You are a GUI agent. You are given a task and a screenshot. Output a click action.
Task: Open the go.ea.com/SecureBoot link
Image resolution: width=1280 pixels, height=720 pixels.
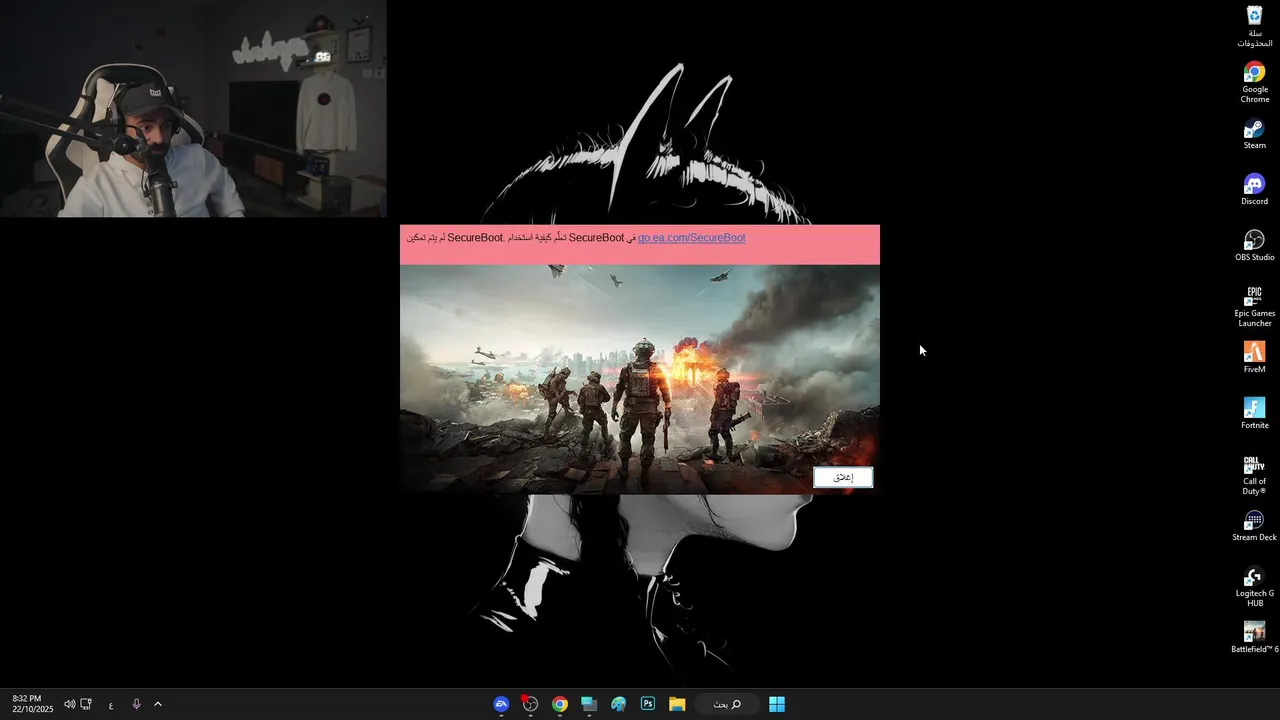click(x=691, y=238)
